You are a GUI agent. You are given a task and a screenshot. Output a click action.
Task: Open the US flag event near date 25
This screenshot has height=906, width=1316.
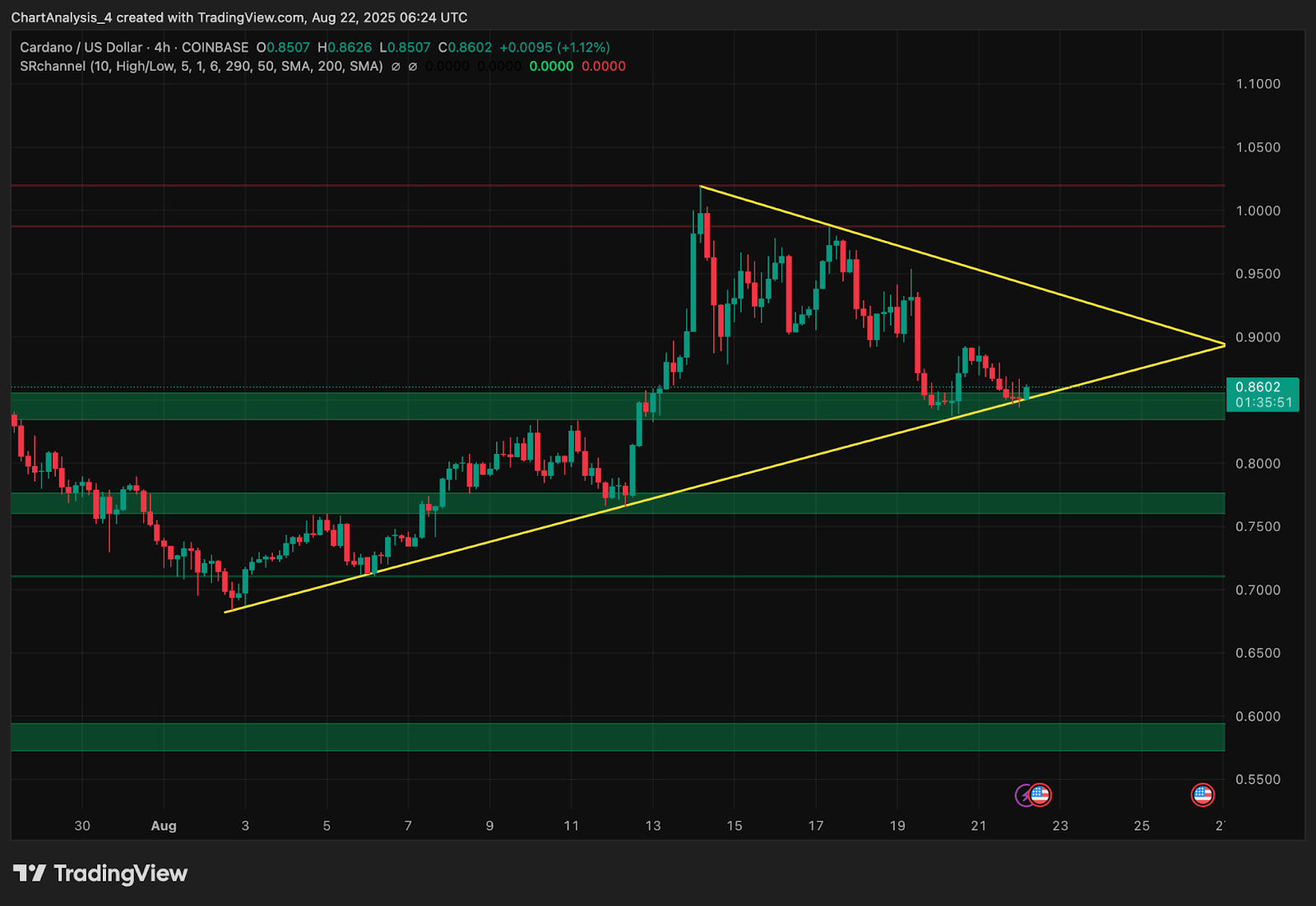(1202, 795)
